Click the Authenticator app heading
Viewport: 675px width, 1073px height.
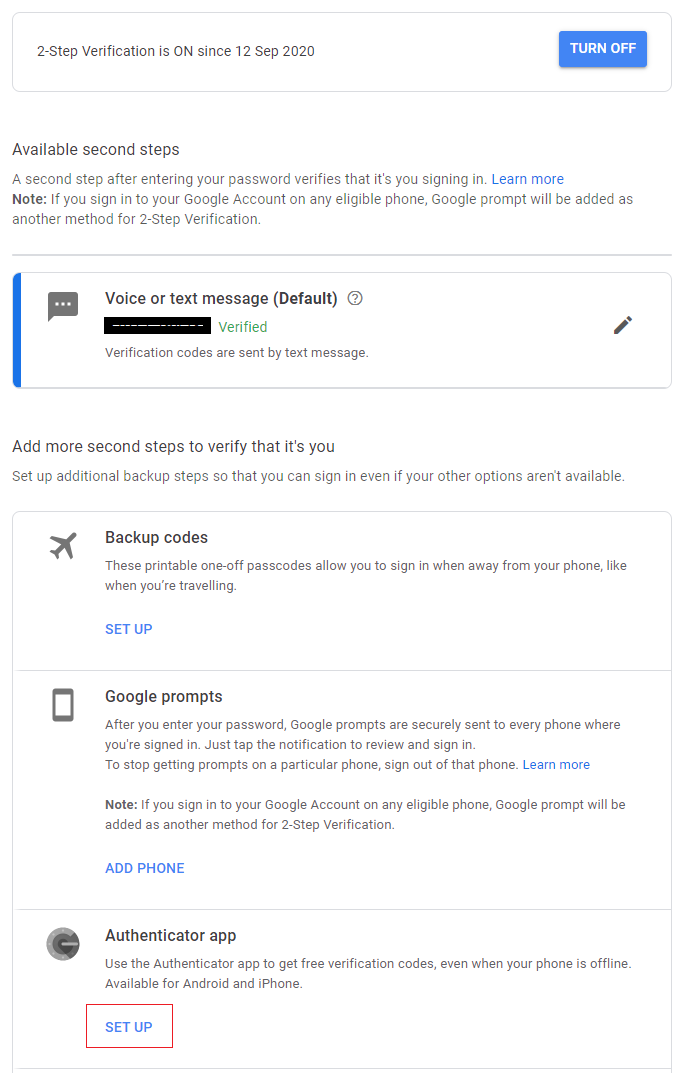coord(170,935)
